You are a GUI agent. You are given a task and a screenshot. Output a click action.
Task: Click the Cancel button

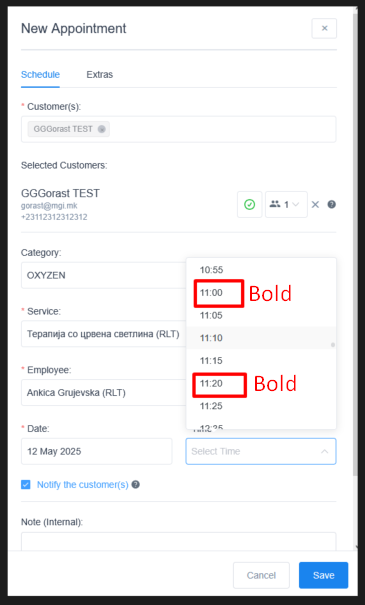point(261,575)
